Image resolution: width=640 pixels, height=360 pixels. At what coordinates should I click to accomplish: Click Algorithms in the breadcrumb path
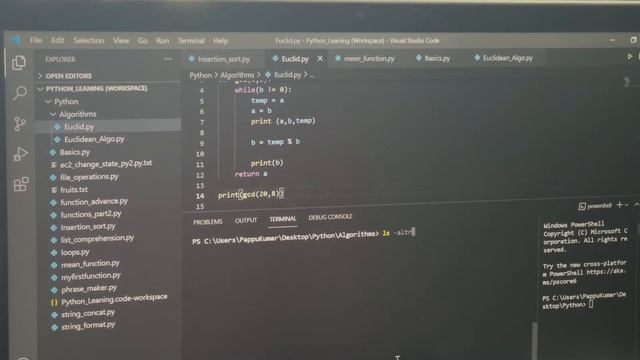(237, 75)
